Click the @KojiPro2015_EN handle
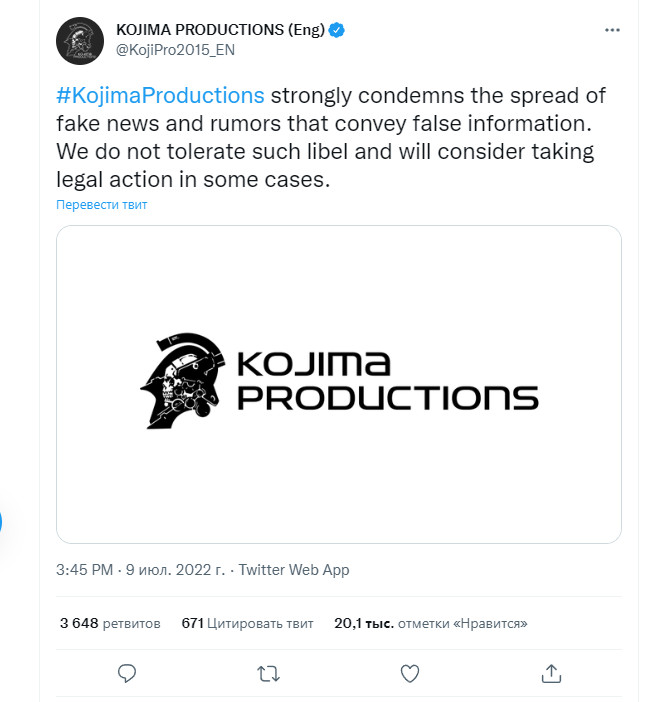The width and height of the screenshot is (647, 702). (x=175, y=49)
